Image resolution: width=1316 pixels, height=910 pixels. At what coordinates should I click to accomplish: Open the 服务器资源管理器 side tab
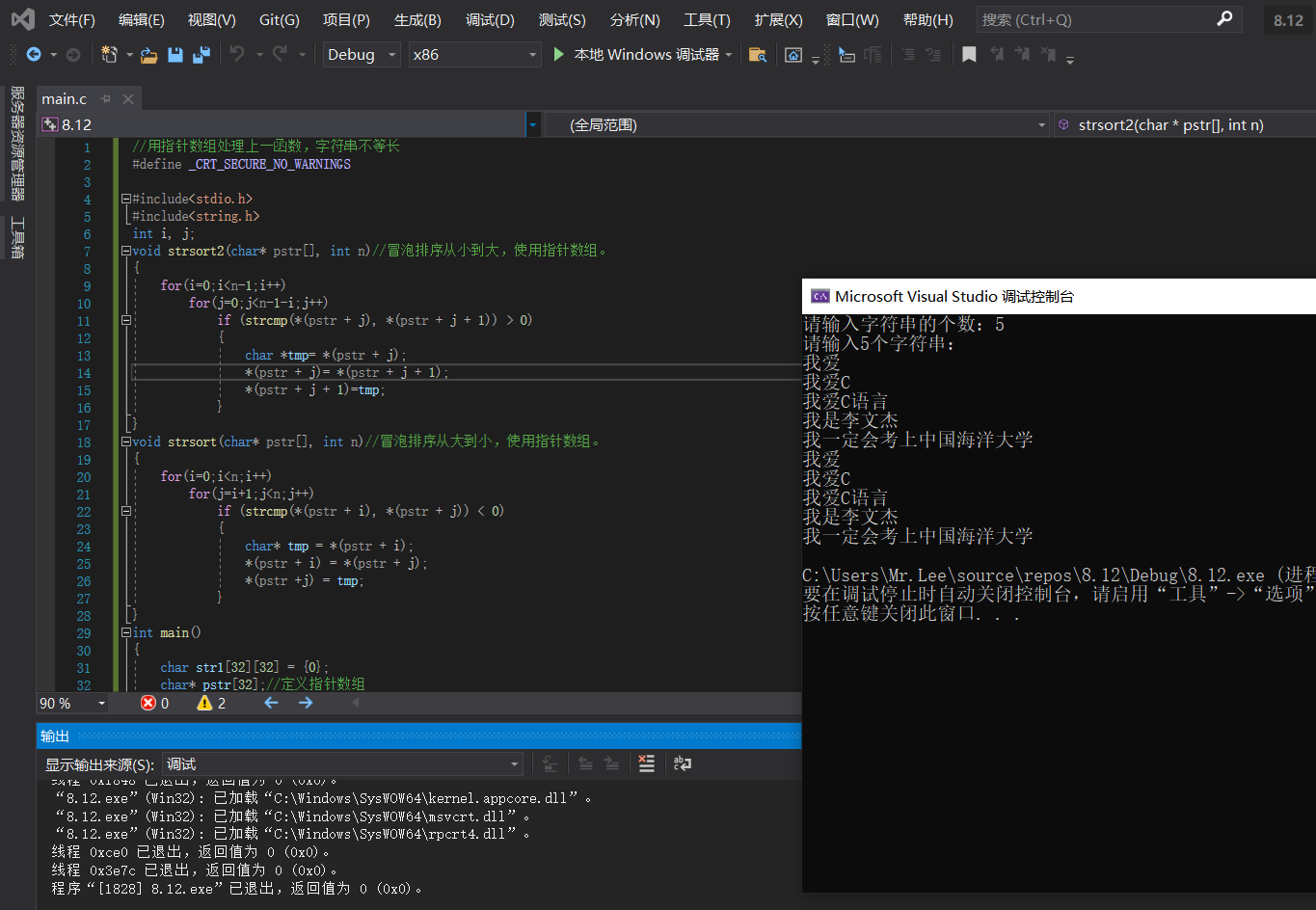[17, 143]
